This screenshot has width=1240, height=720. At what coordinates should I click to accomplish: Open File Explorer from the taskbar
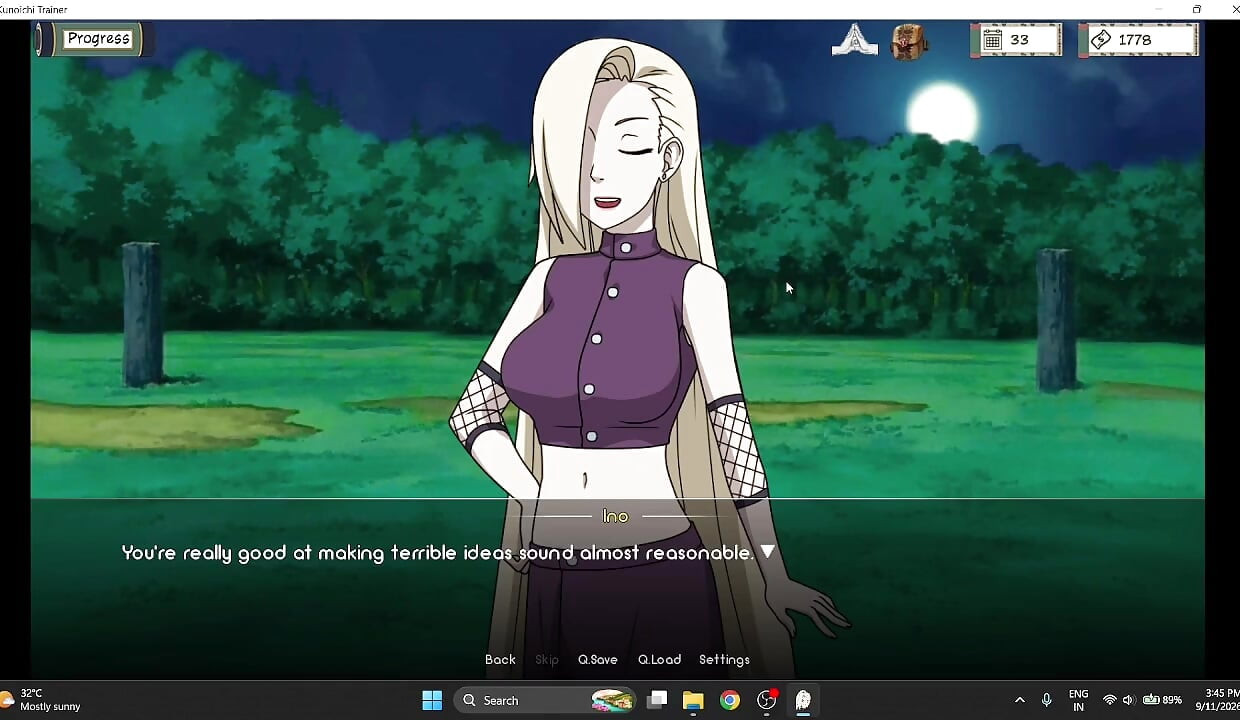(693, 700)
